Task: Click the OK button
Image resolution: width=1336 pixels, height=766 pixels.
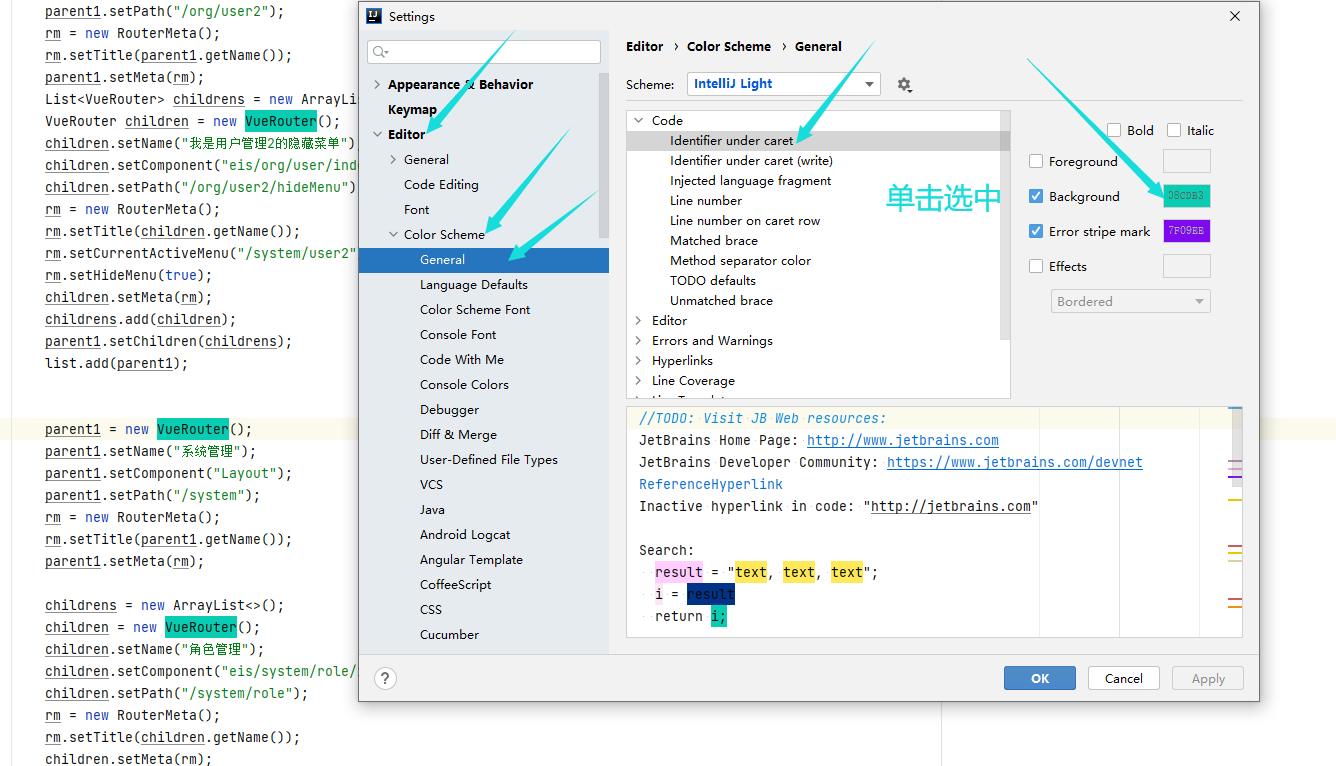Action: [x=1040, y=678]
